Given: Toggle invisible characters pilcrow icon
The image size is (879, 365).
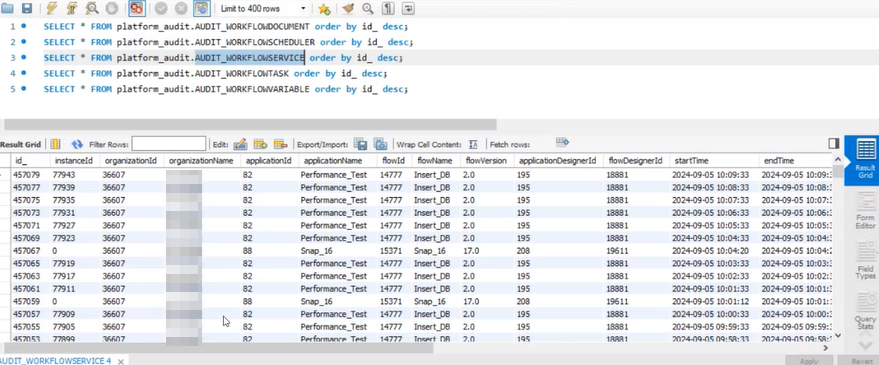Looking at the screenshot, I should click(387, 8).
